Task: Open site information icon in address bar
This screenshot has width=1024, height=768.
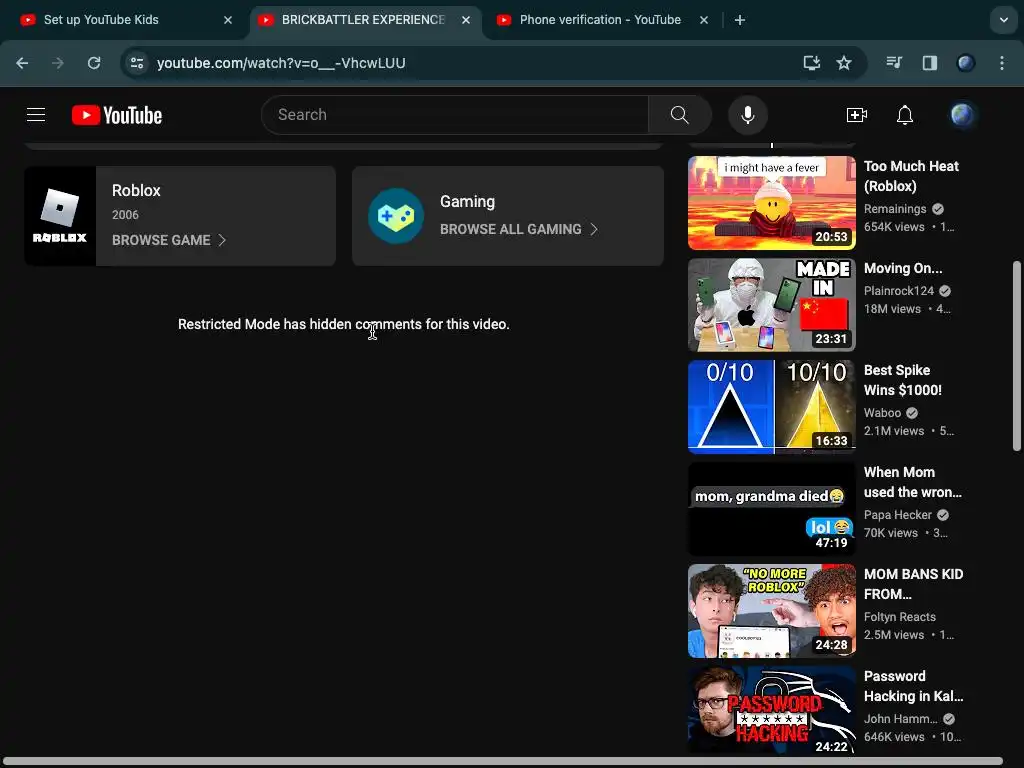Action: (137, 63)
